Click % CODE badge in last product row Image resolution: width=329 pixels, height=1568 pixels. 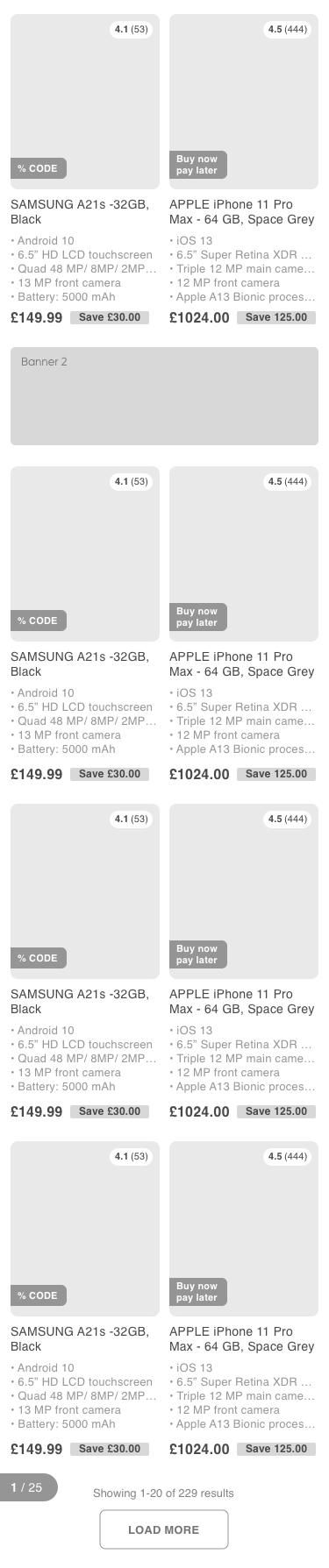[39, 1295]
